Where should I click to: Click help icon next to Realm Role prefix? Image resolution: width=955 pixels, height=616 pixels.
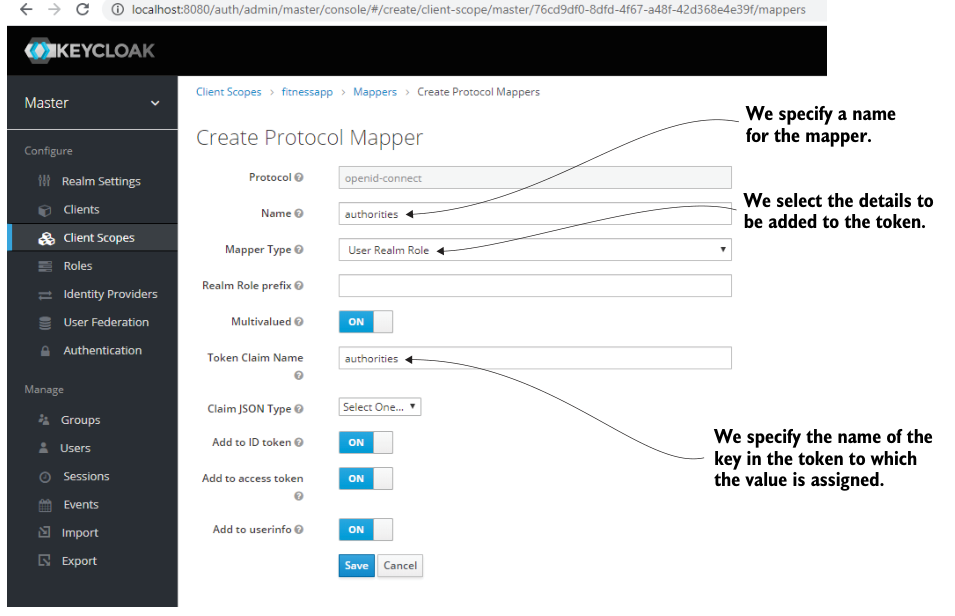pyautogui.click(x=299, y=285)
